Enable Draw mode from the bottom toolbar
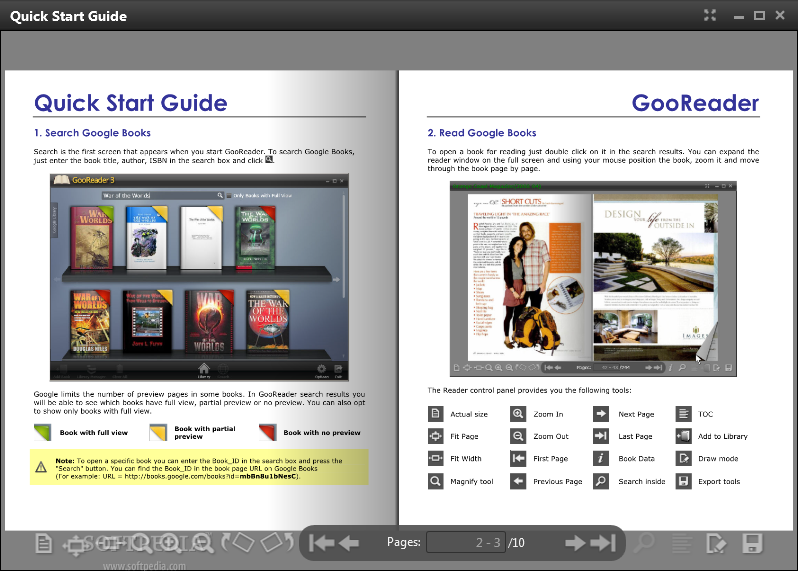Viewport: 798px width, 571px height. pos(717,544)
